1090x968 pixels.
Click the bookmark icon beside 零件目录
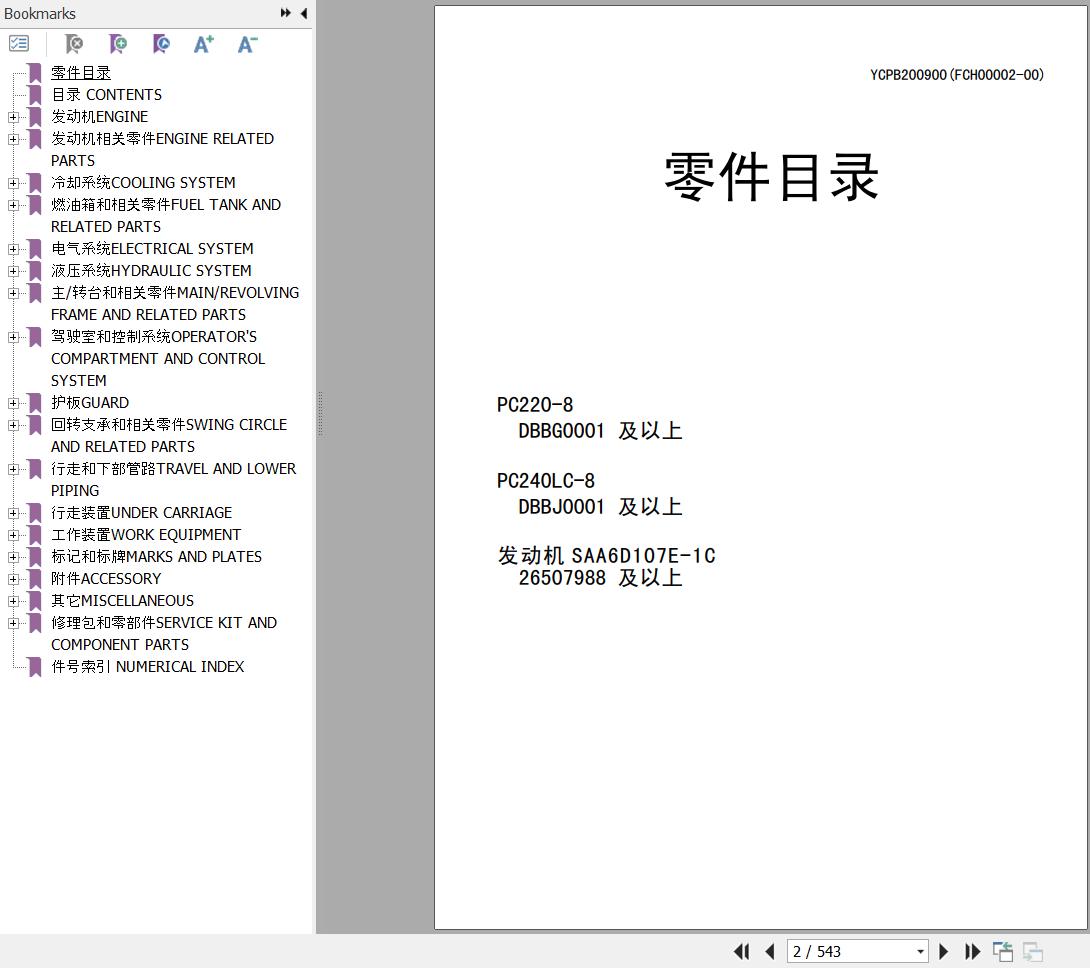pos(35,72)
